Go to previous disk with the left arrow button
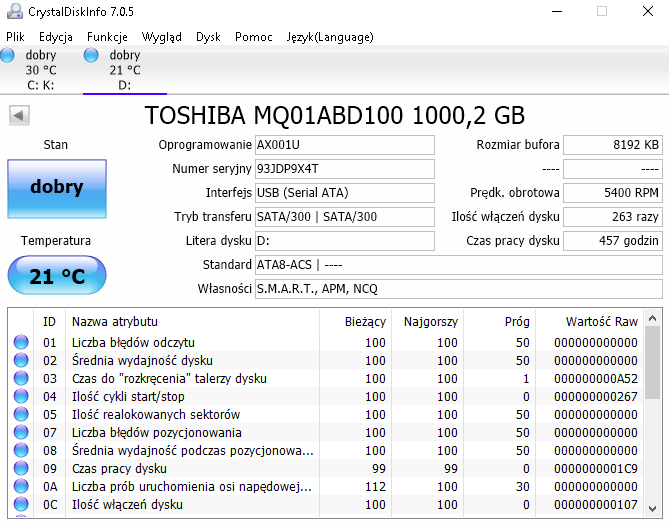This screenshot has width=669, height=523. (19, 116)
